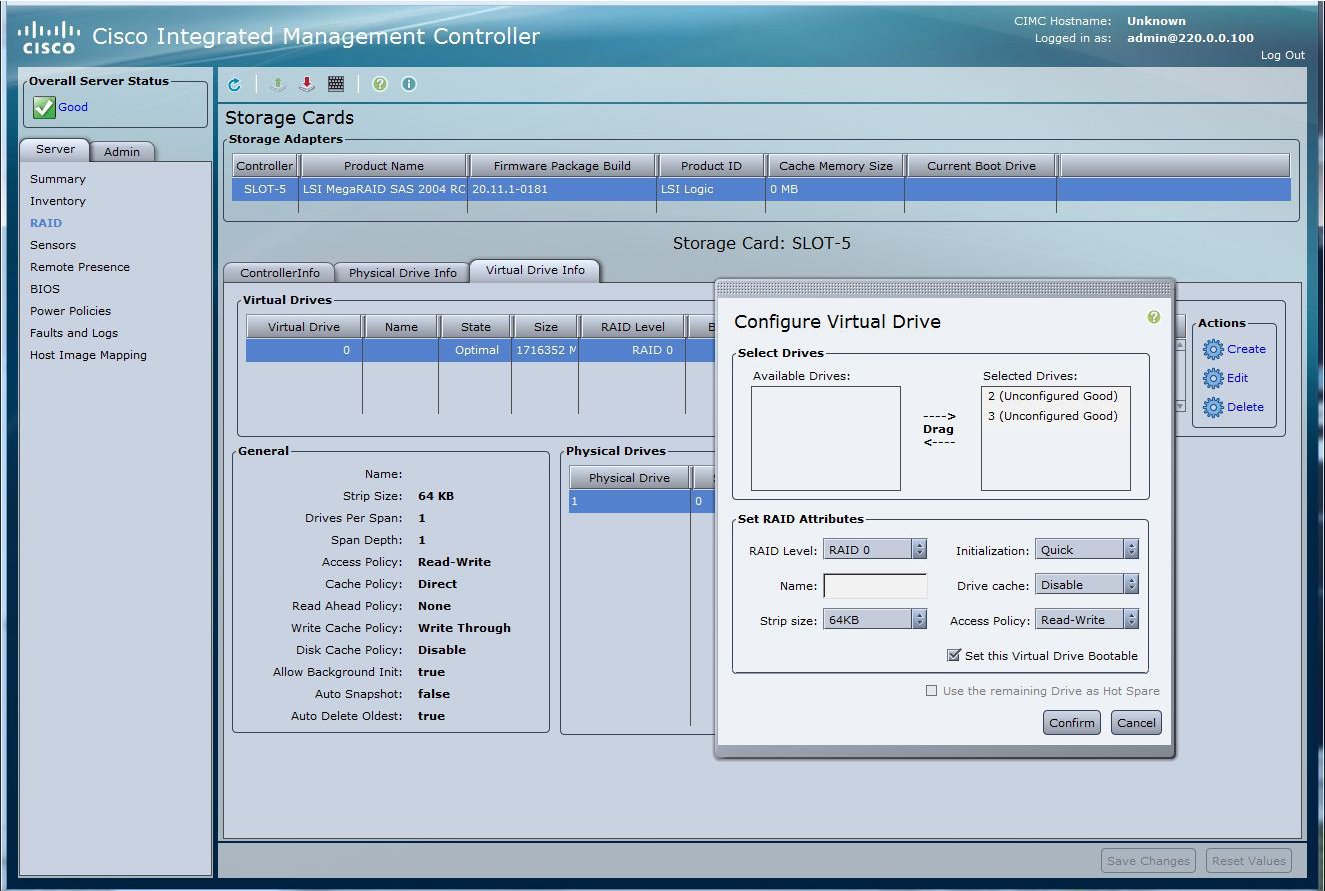The width and height of the screenshot is (1325, 891).
Task: Click the Create gear icon under Actions
Action: tap(1214, 349)
